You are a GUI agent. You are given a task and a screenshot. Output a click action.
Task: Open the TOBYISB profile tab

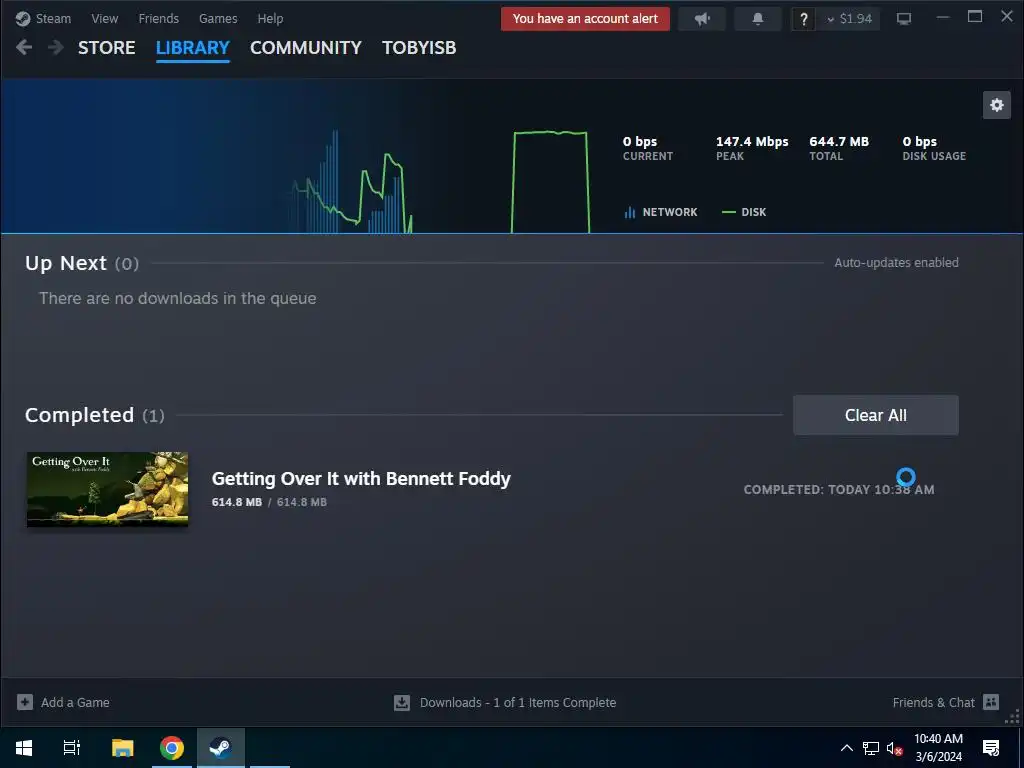point(419,48)
